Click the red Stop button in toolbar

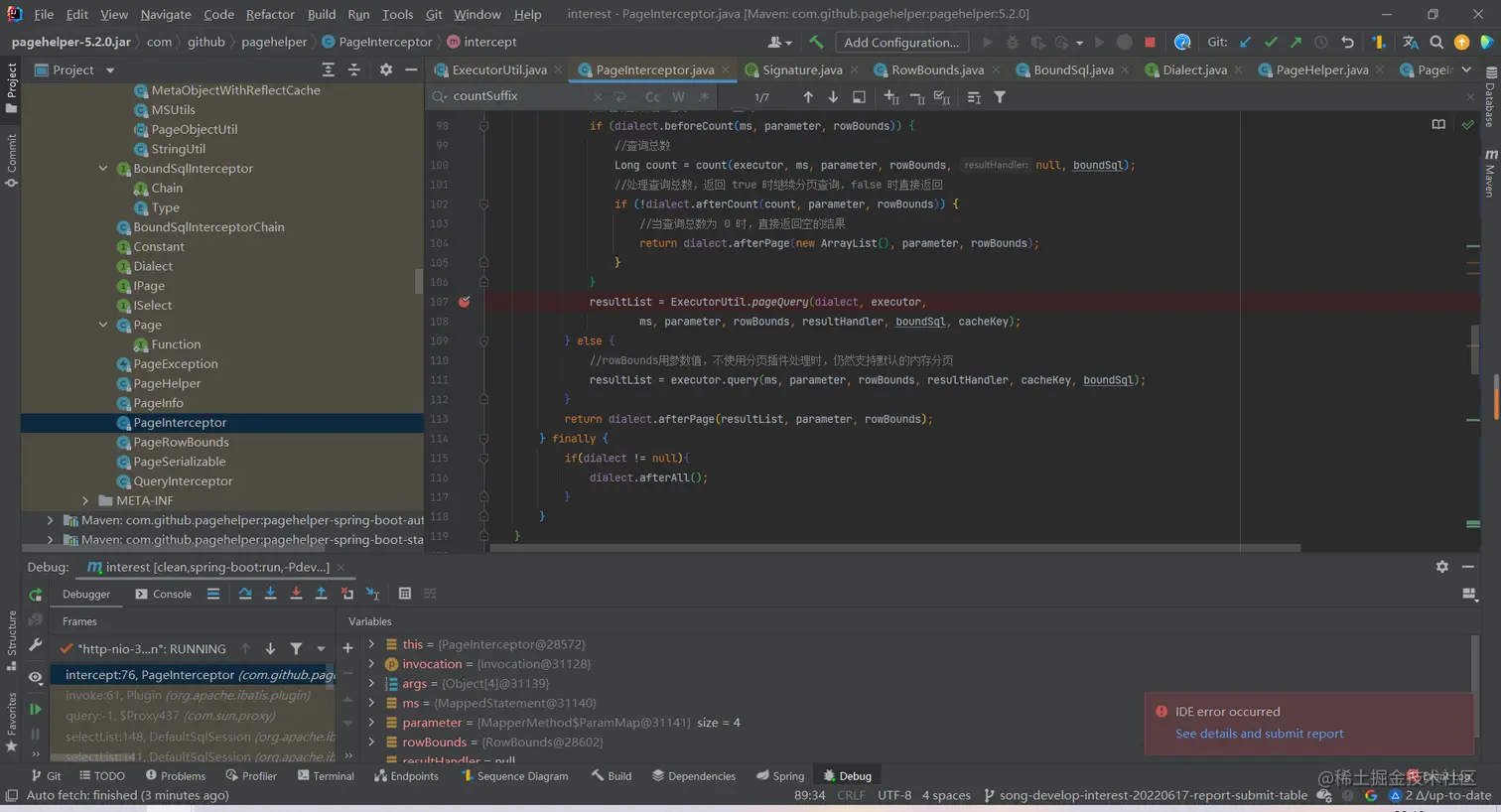tap(1150, 42)
